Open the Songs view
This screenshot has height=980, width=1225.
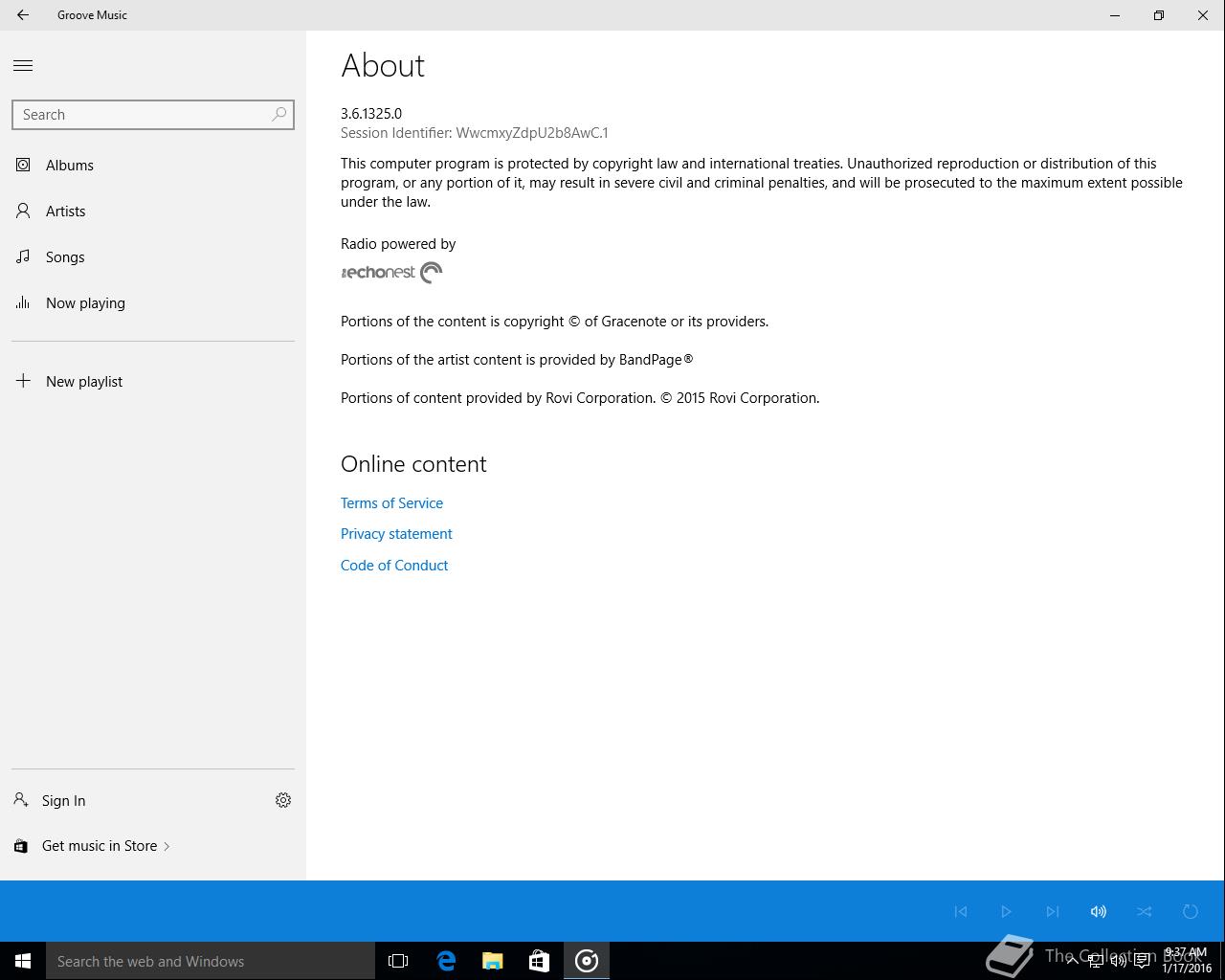[x=153, y=257]
